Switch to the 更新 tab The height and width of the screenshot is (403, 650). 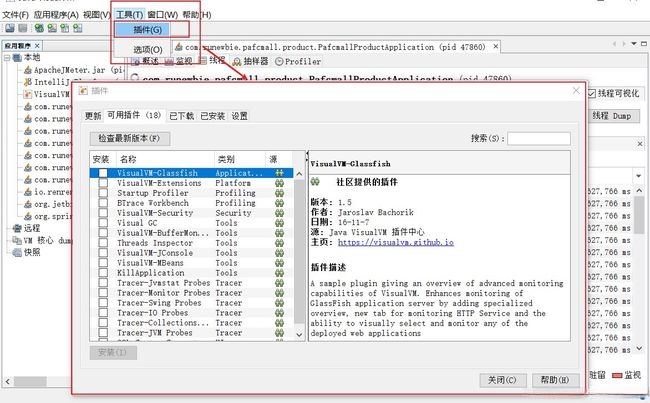[x=93, y=116]
